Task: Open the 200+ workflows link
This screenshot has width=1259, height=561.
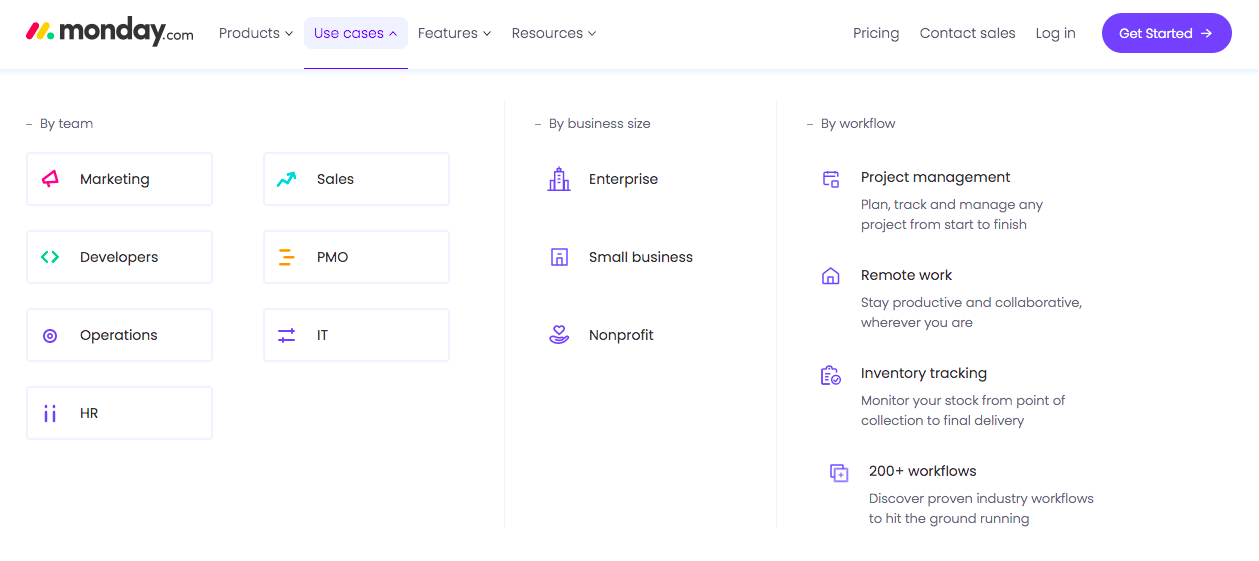Action: (922, 471)
